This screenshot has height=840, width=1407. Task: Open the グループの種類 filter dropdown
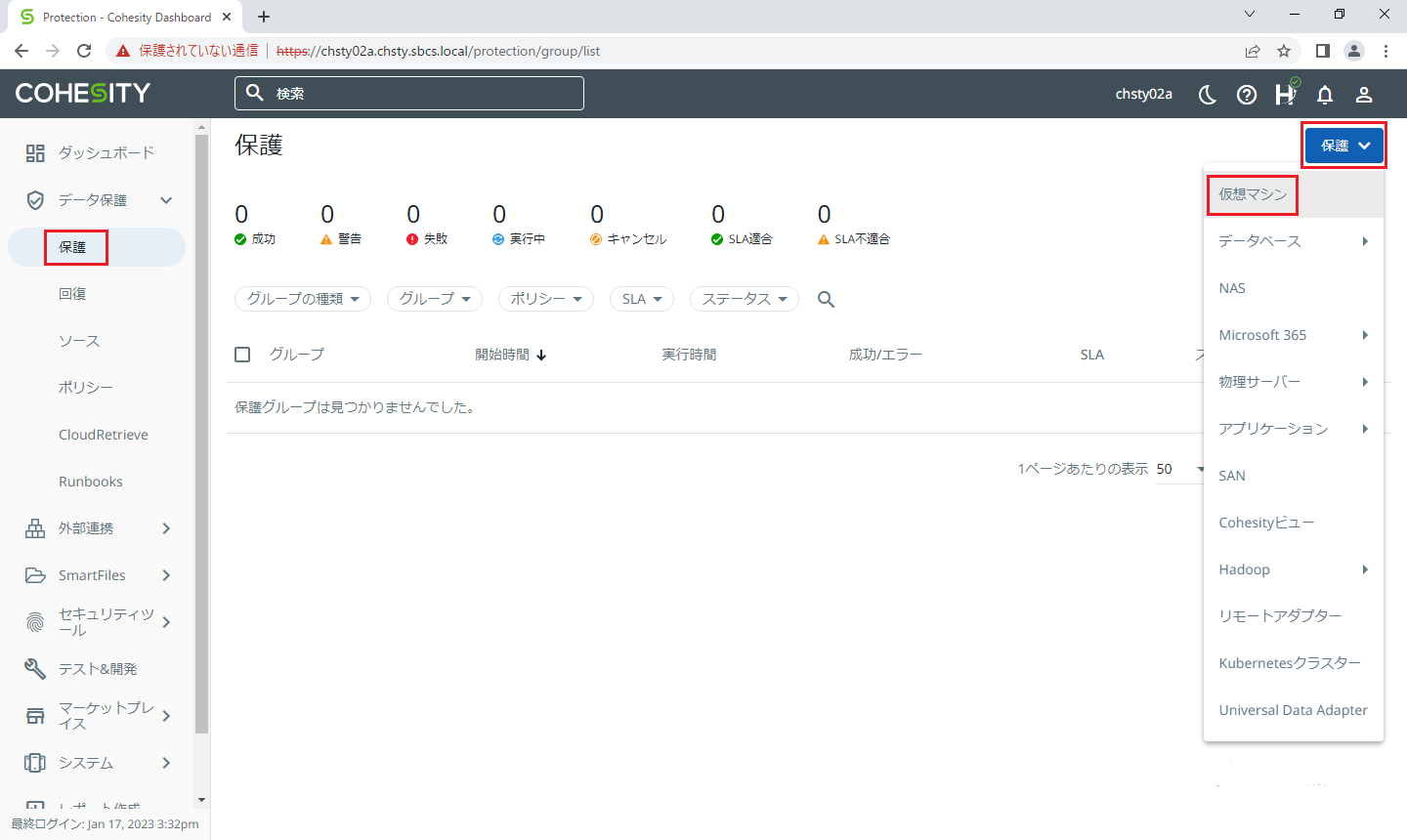[x=303, y=299]
